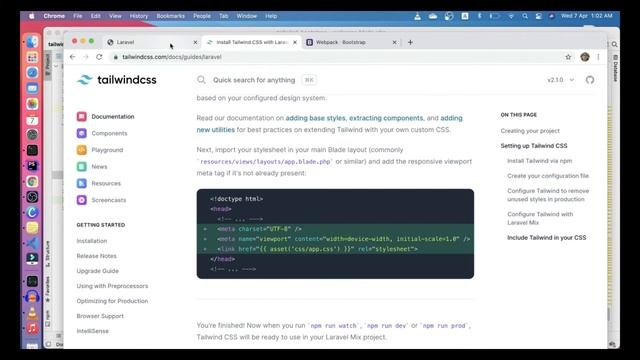Open Launchpad from the Dock

click(32, 57)
